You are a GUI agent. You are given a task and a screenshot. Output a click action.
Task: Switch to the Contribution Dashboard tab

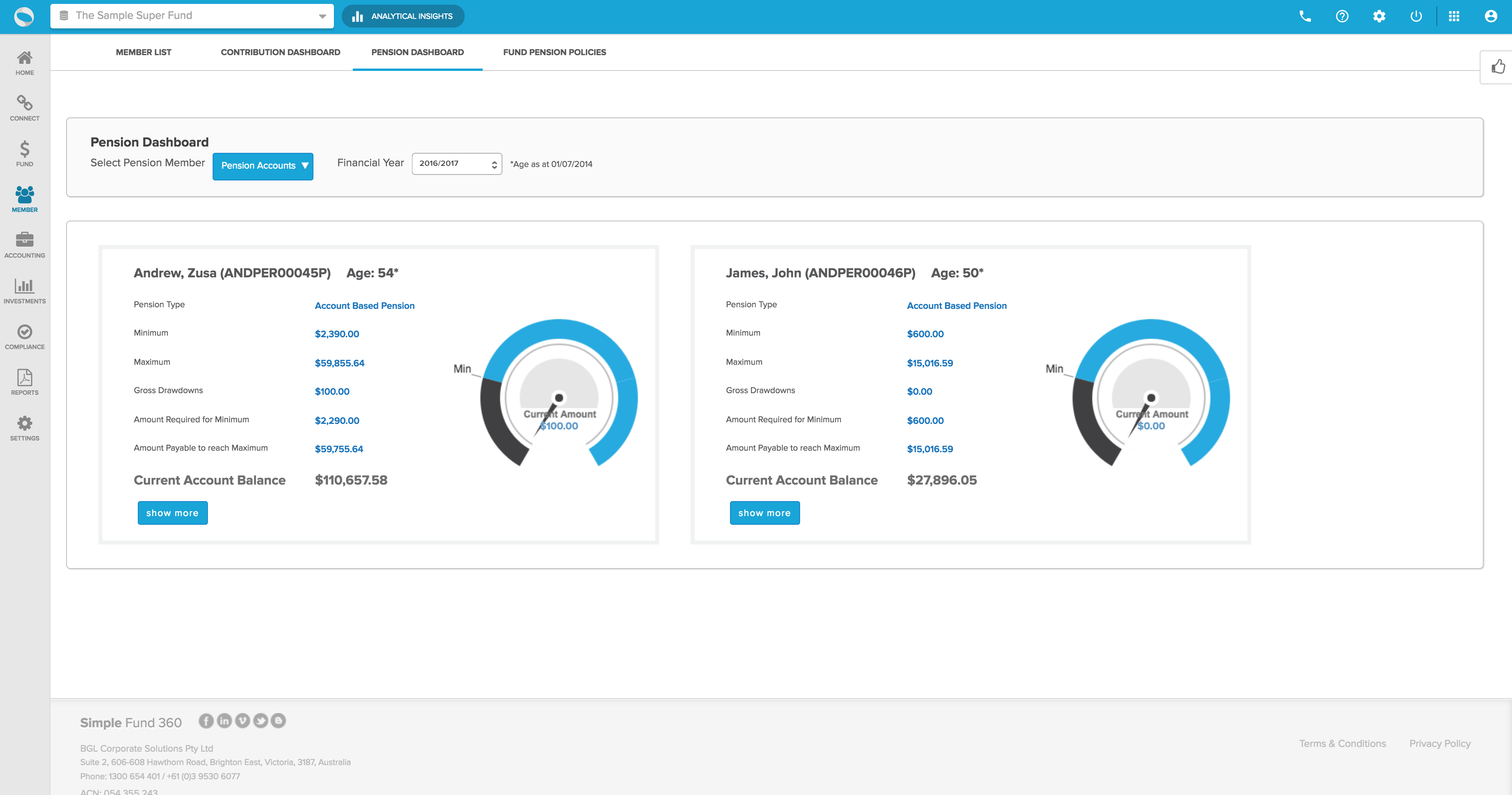coord(280,52)
